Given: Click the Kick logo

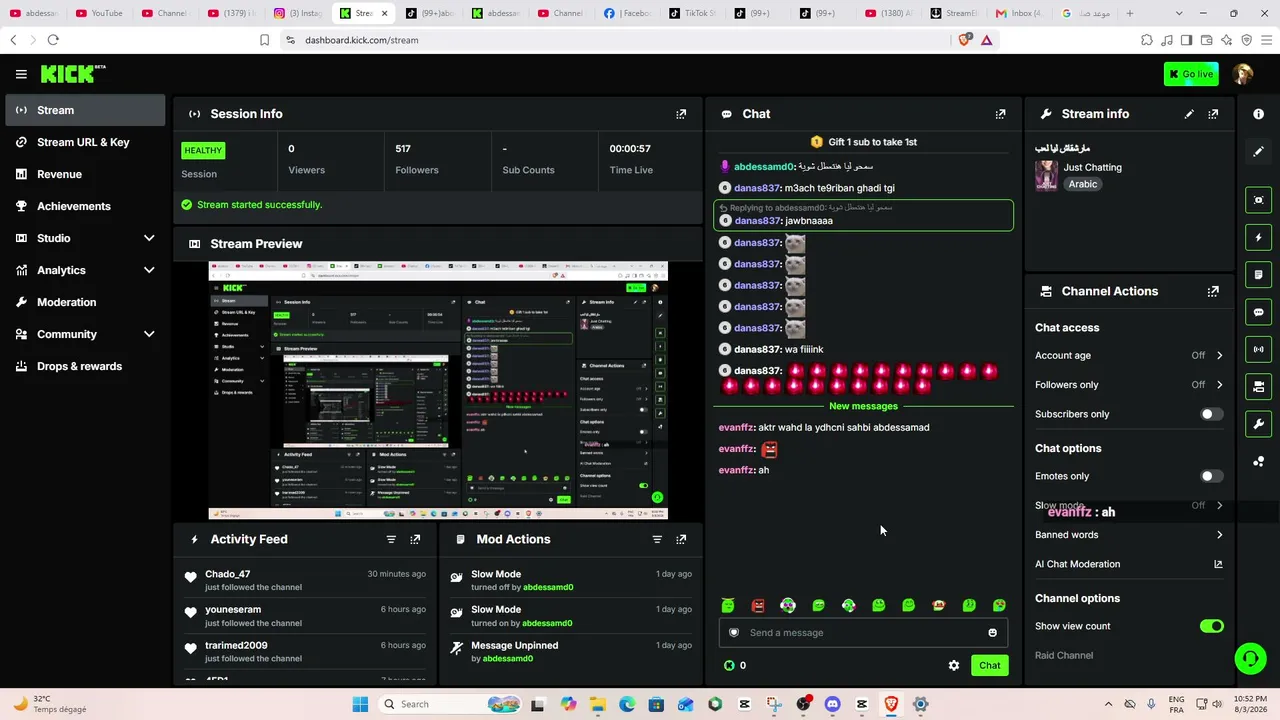Looking at the screenshot, I should [x=73, y=74].
